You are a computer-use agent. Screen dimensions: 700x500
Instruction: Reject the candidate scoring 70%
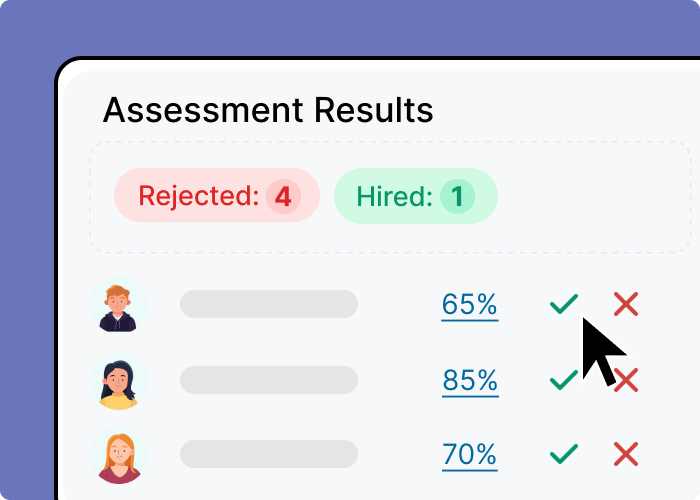point(626,455)
